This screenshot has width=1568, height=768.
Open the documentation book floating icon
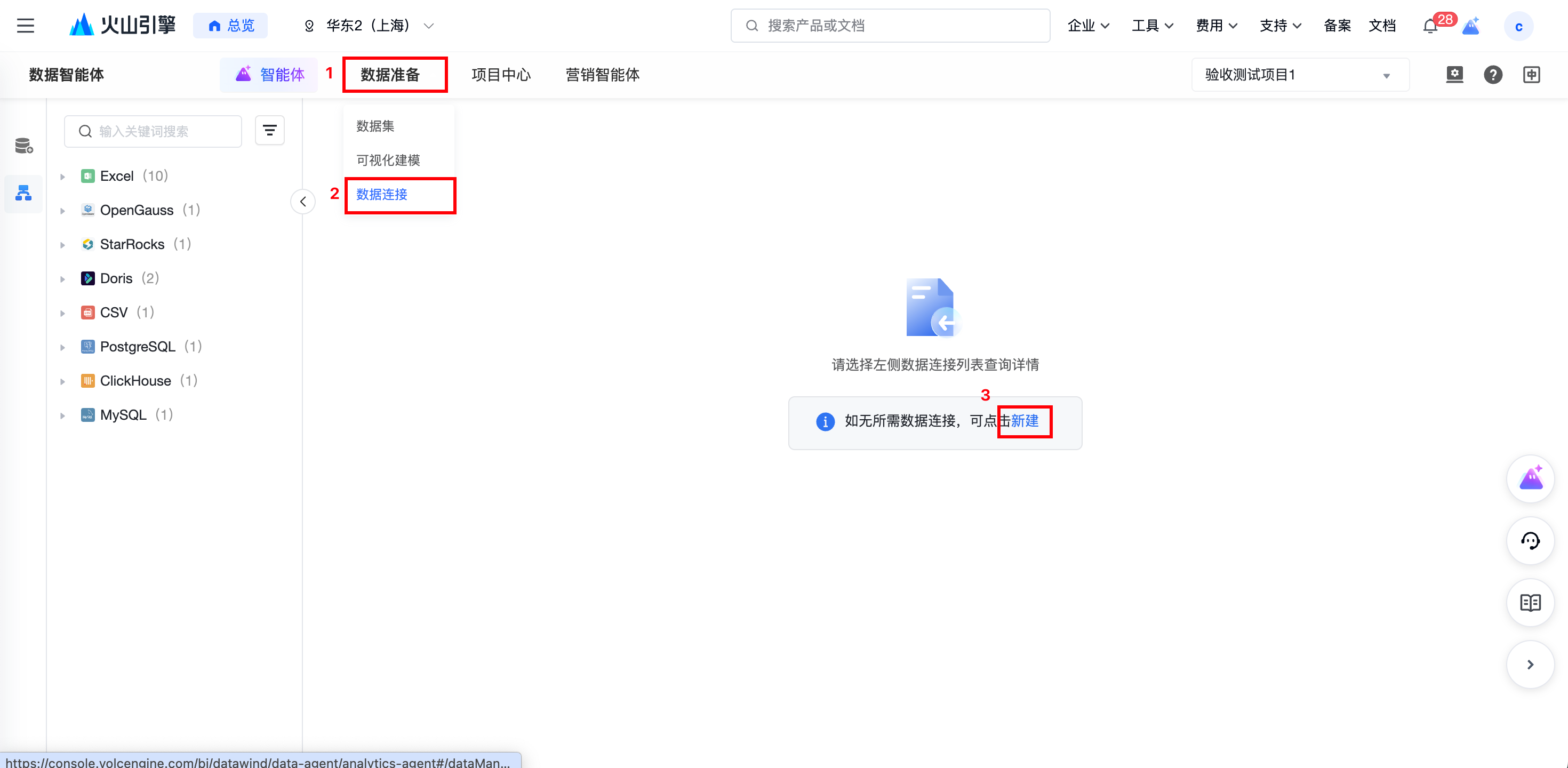[x=1530, y=603]
